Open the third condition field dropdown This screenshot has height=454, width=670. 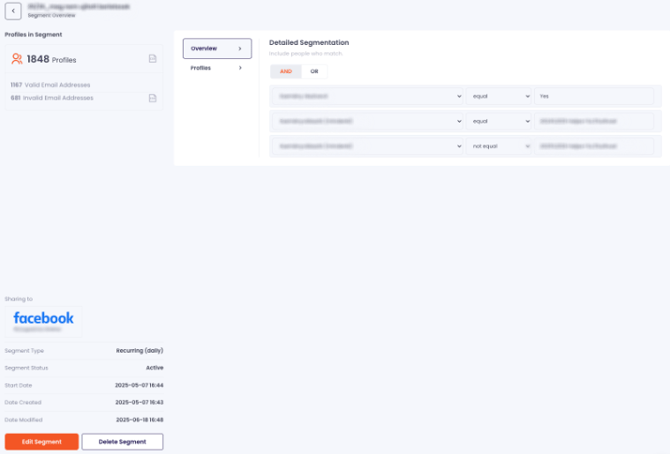[366, 146]
